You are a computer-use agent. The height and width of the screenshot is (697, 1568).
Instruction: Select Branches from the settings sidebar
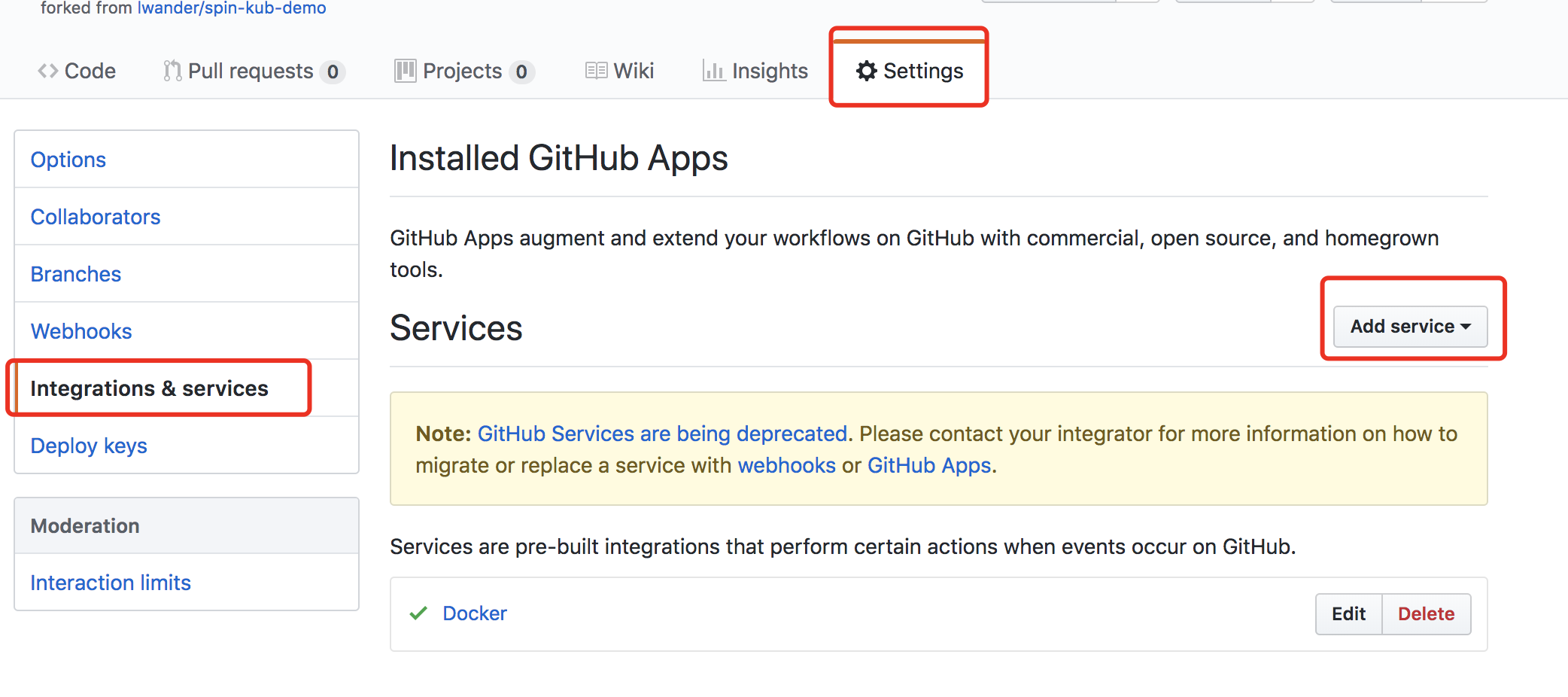click(76, 274)
